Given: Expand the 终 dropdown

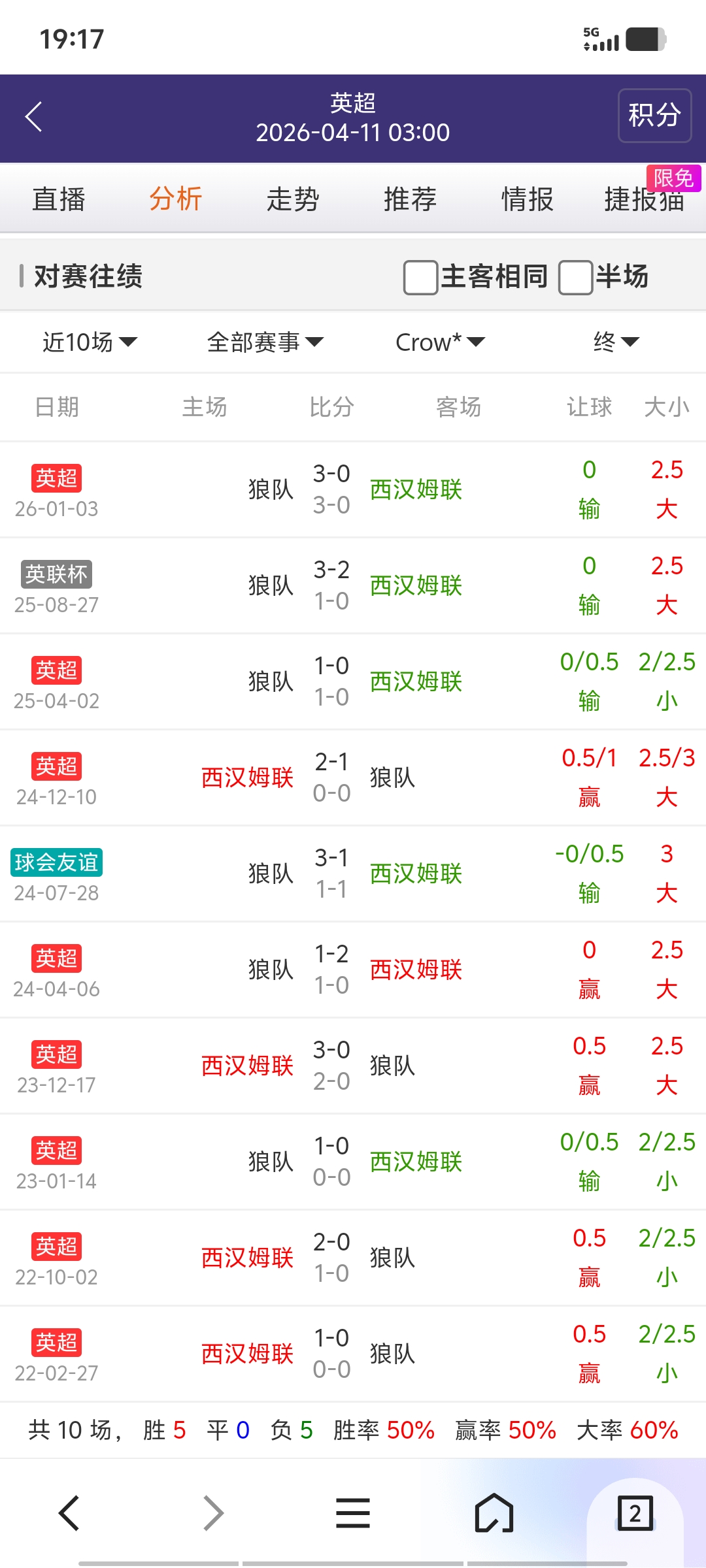Looking at the screenshot, I should [x=616, y=342].
